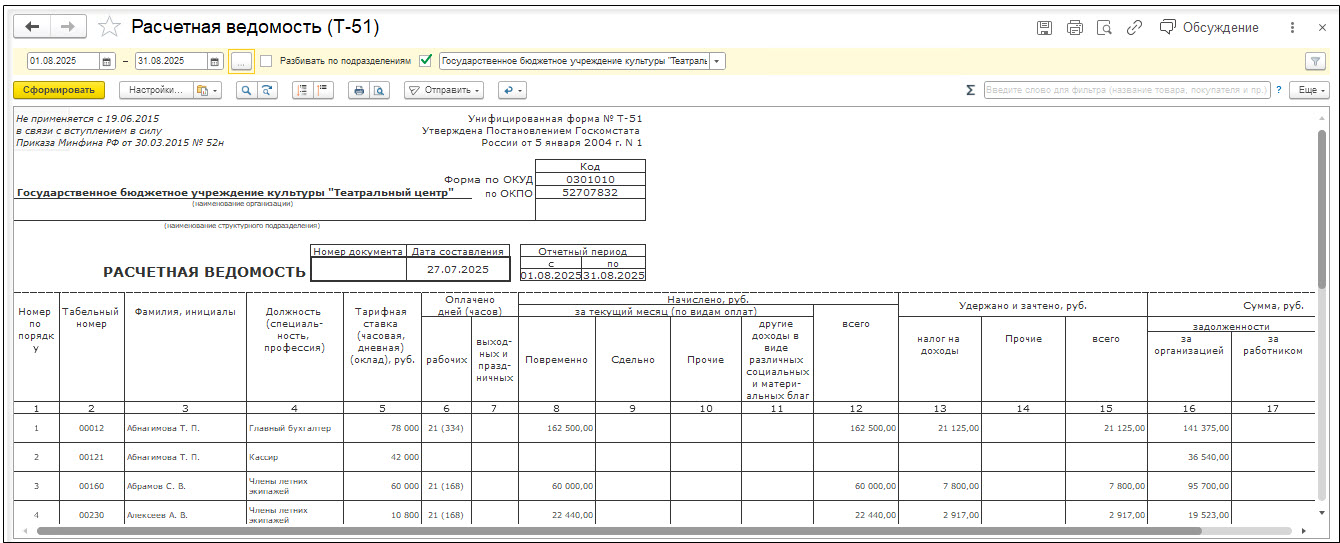Screen dimensions: 1340x543
Task: Select the tax cell 7 800,00 under налог на доходы
Action: click(940, 486)
